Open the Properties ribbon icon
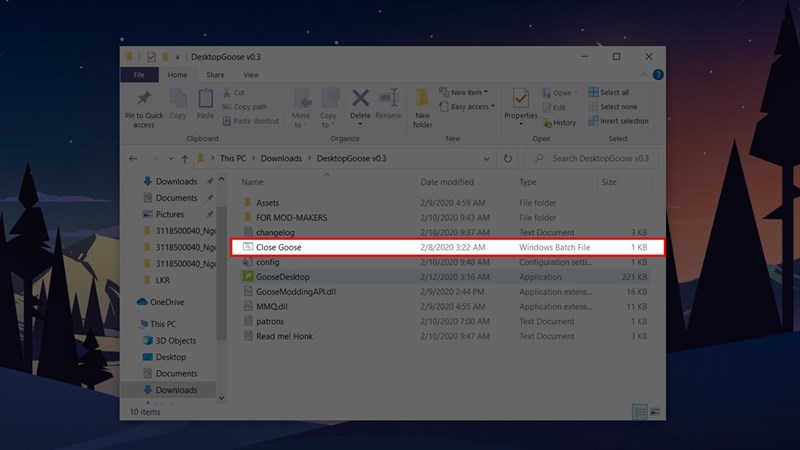800x450 pixels. pos(520,98)
